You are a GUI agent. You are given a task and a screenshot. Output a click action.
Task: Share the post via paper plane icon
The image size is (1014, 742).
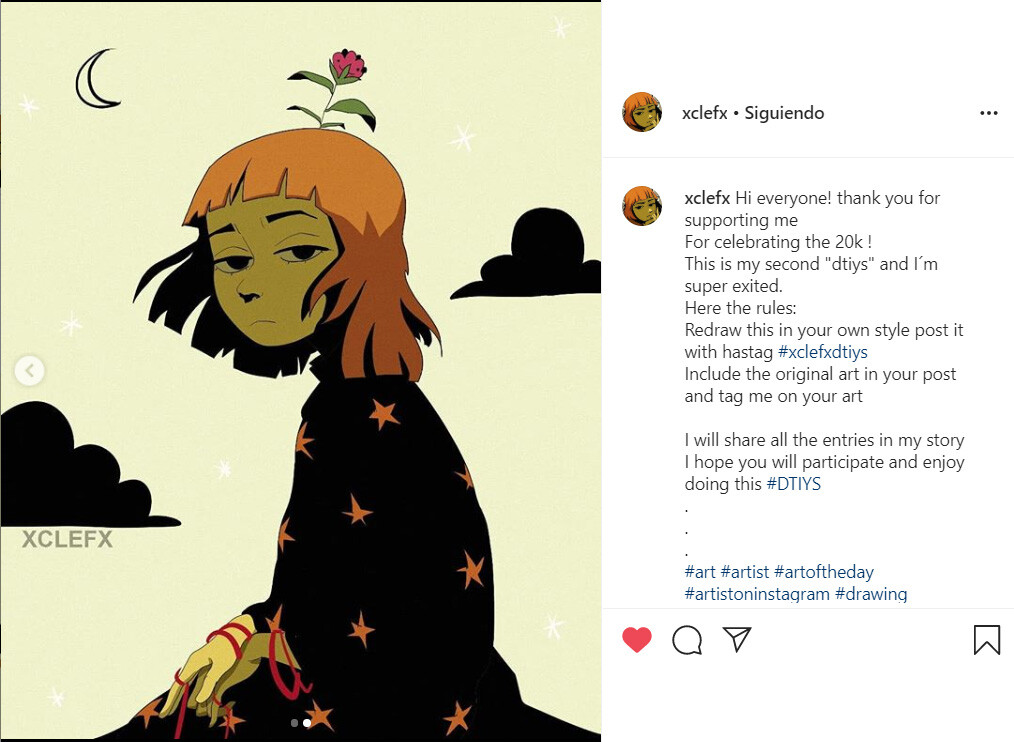tap(737, 638)
